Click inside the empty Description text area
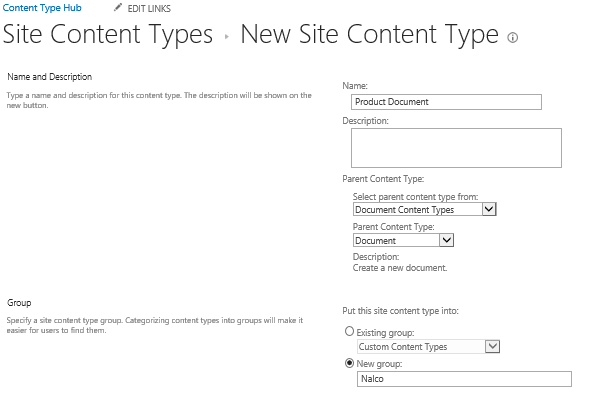The width and height of the screenshot is (590, 418). (456, 148)
